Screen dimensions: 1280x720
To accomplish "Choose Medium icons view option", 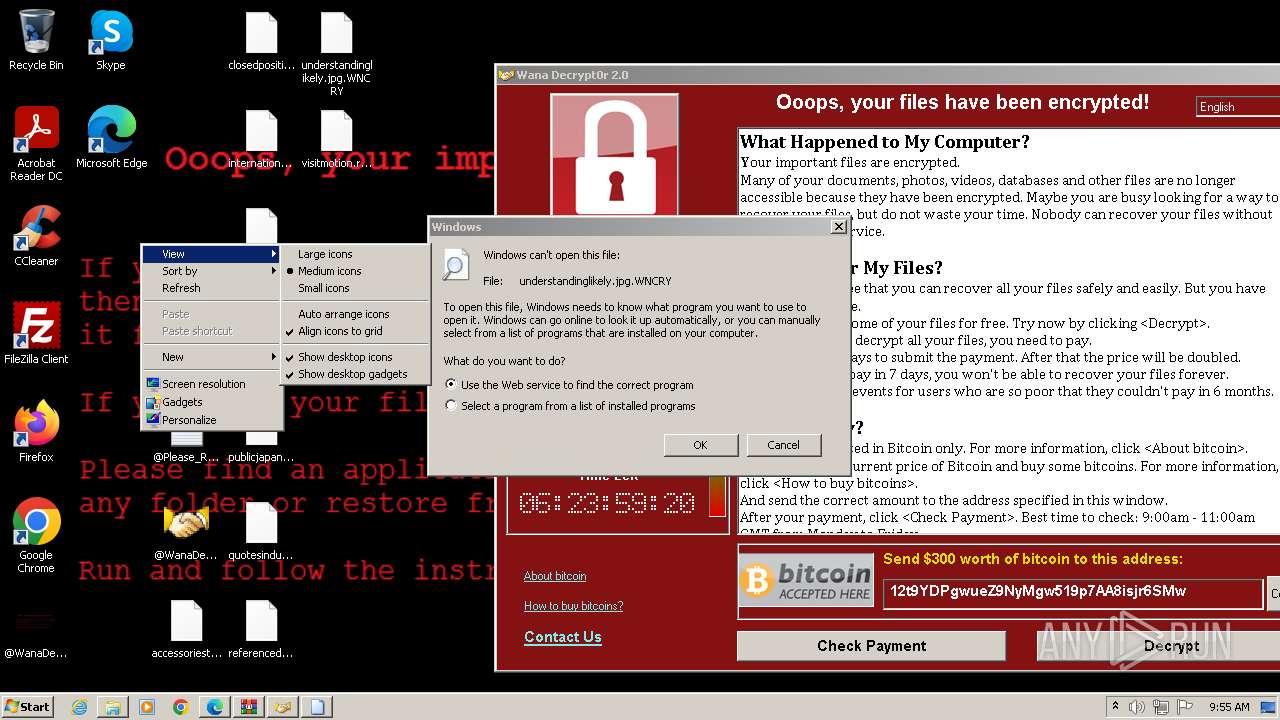I will coord(355,271).
